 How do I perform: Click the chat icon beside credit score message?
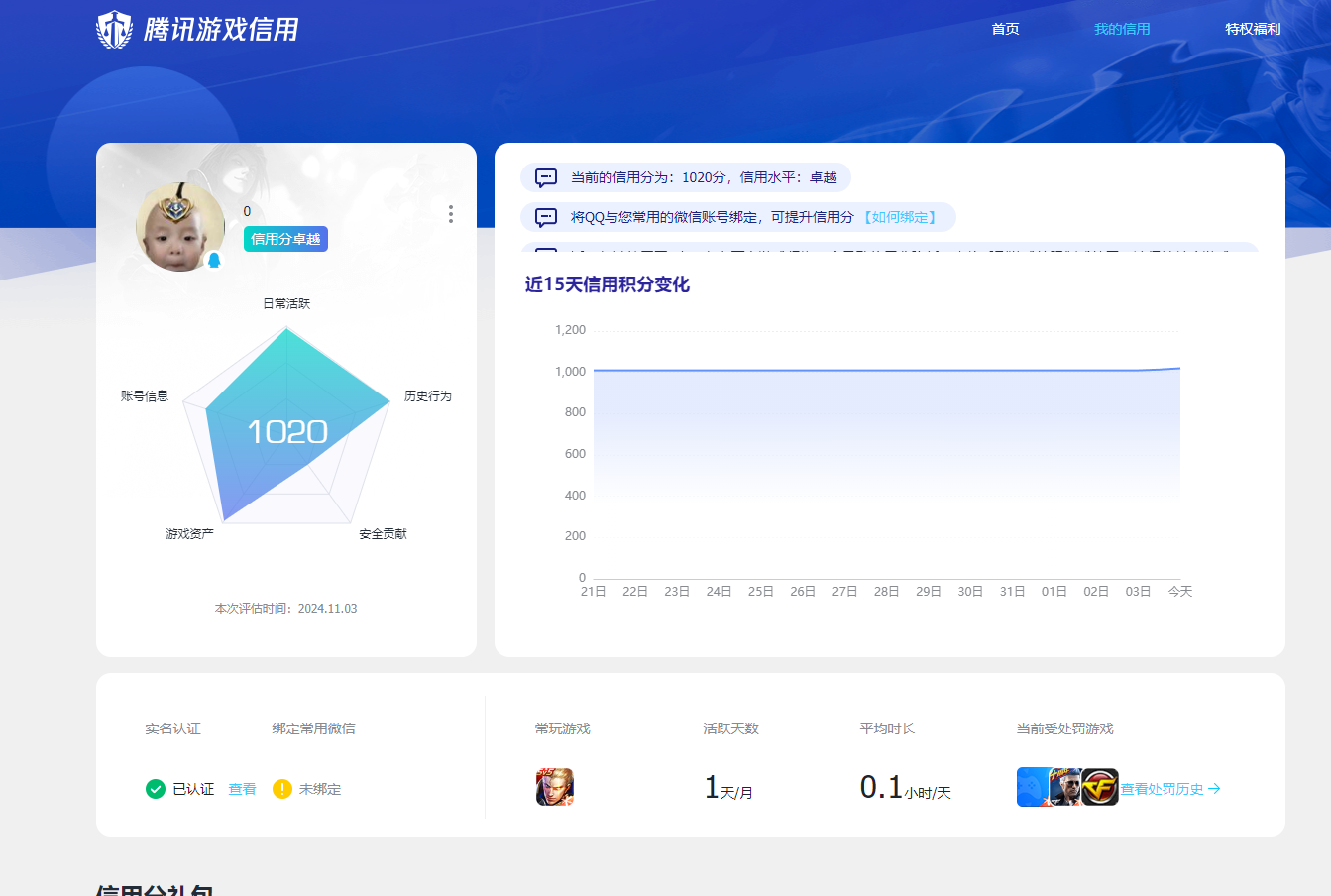point(546,178)
